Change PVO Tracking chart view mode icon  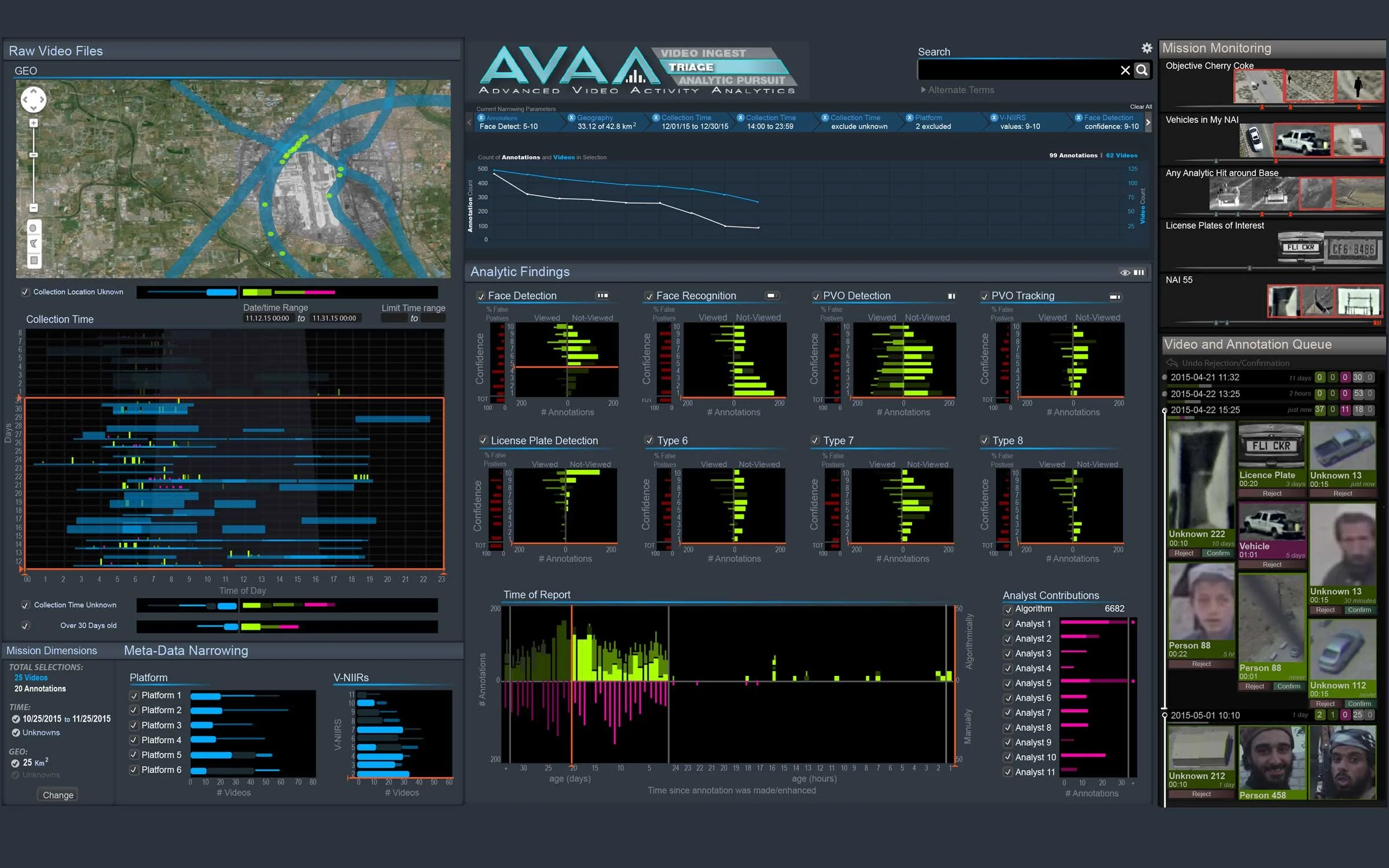click(1115, 297)
